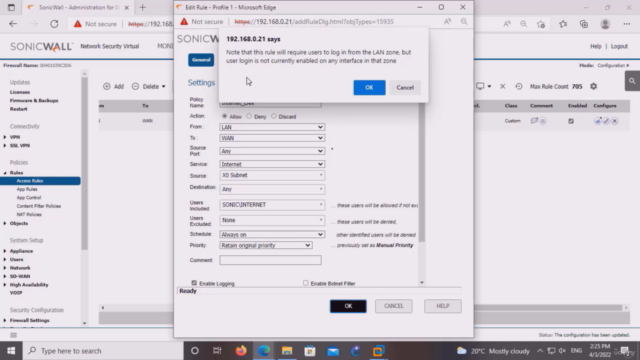The image size is (640, 360).
Task: Open the Priority dropdown
Action: click(x=266, y=245)
